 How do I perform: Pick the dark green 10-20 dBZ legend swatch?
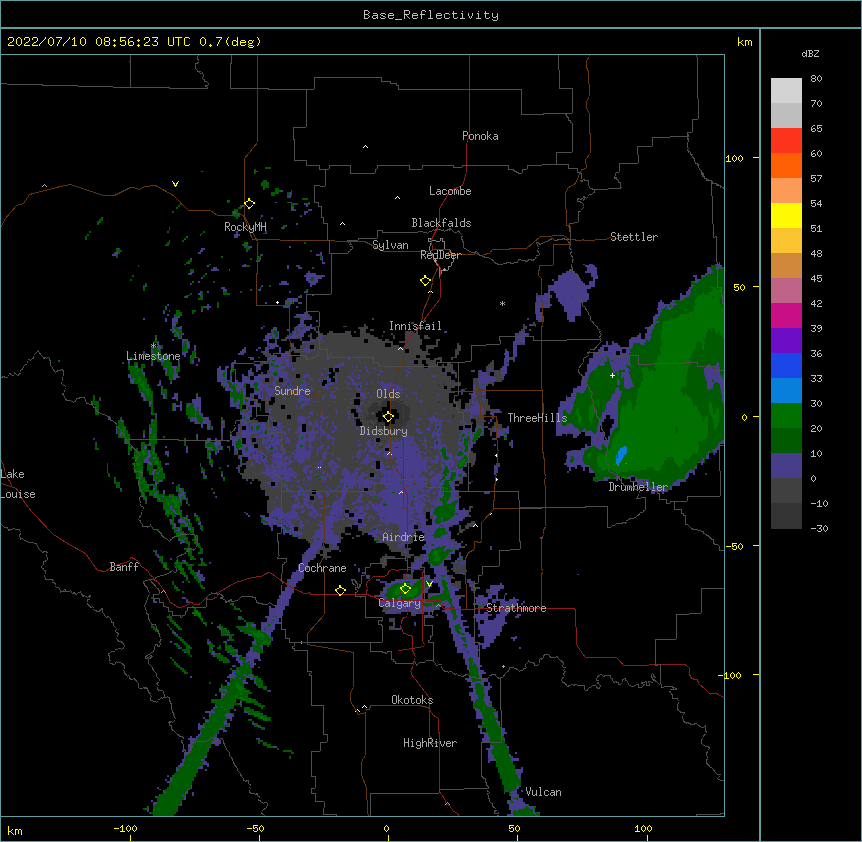pyautogui.click(x=786, y=441)
